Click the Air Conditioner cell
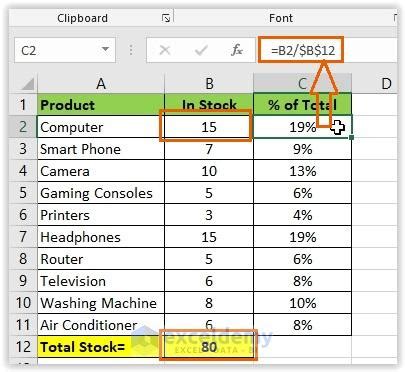This screenshot has height=372, width=405. pos(101,325)
